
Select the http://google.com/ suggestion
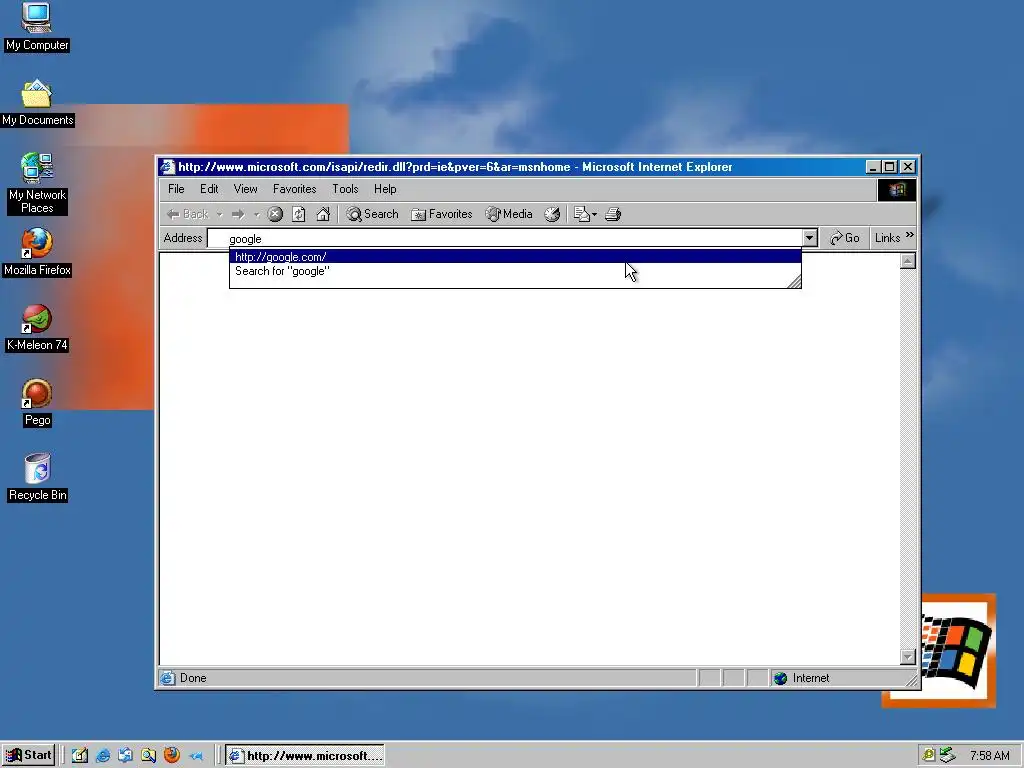(x=515, y=257)
